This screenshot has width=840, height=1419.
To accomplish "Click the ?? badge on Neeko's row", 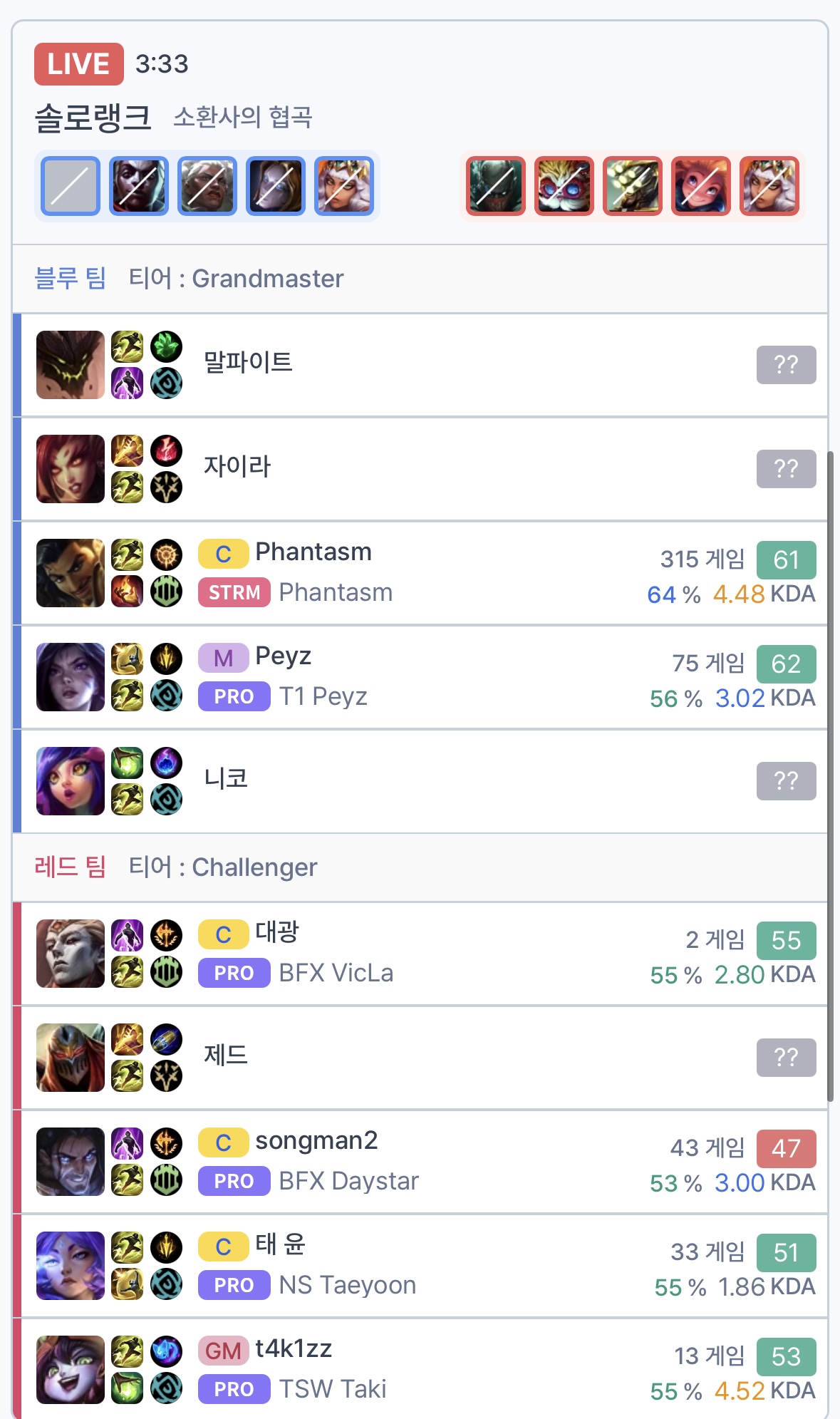I will click(x=787, y=781).
